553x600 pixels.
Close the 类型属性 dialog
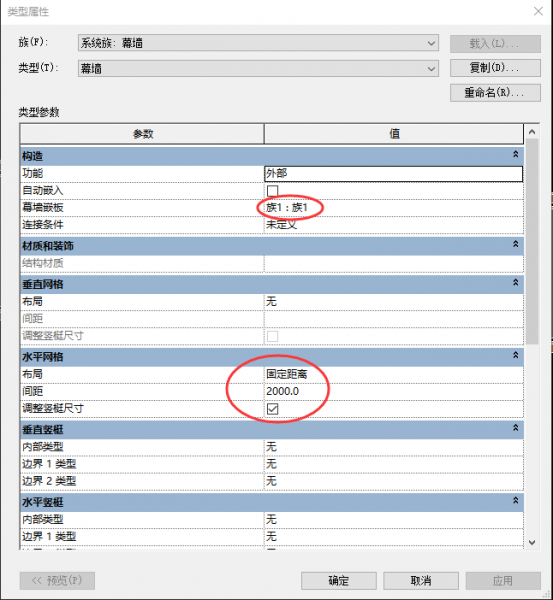pos(538,11)
